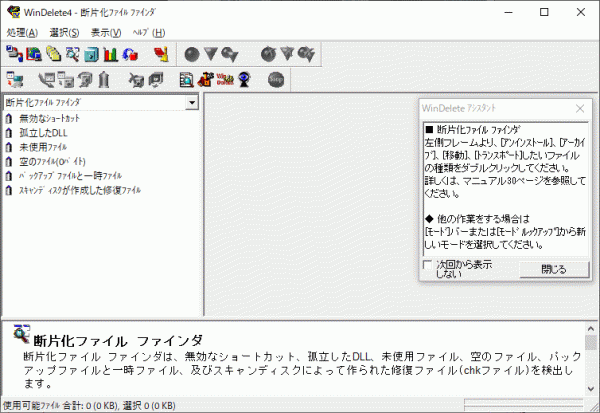This screenshot has height=413, width=600.
Task: Close the WinDelete アシスタント panel
Action: pyautogui.click(x=579, y=108)
